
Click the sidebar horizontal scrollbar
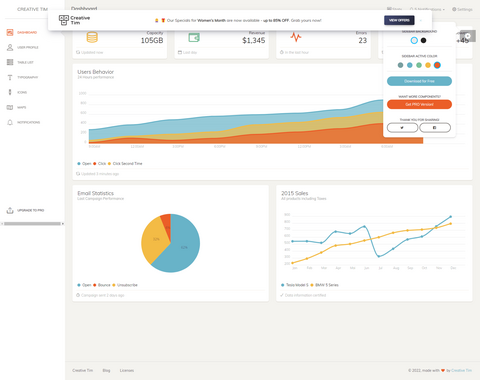point(32,224)
